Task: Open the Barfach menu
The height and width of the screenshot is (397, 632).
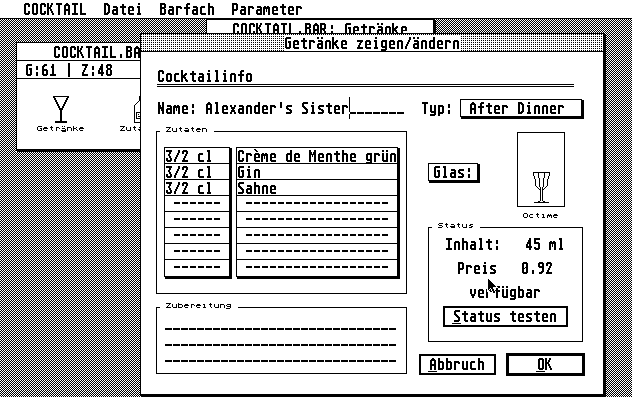Action: (187, 9)
